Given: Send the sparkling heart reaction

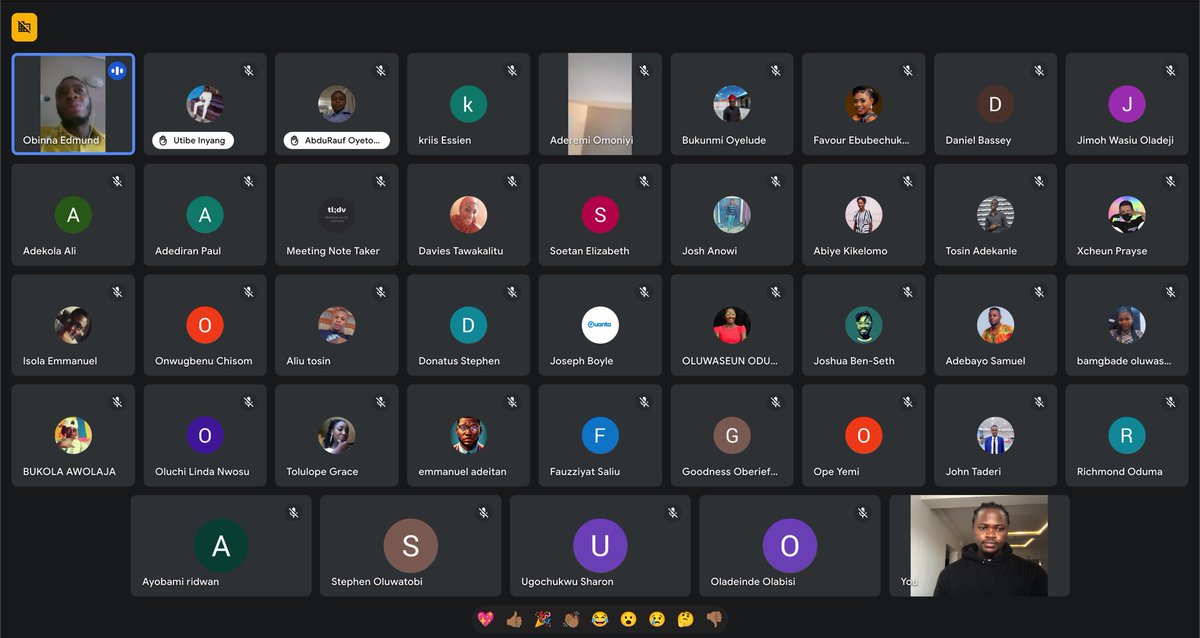Looking at the screenshot, I should pos(486,619).
